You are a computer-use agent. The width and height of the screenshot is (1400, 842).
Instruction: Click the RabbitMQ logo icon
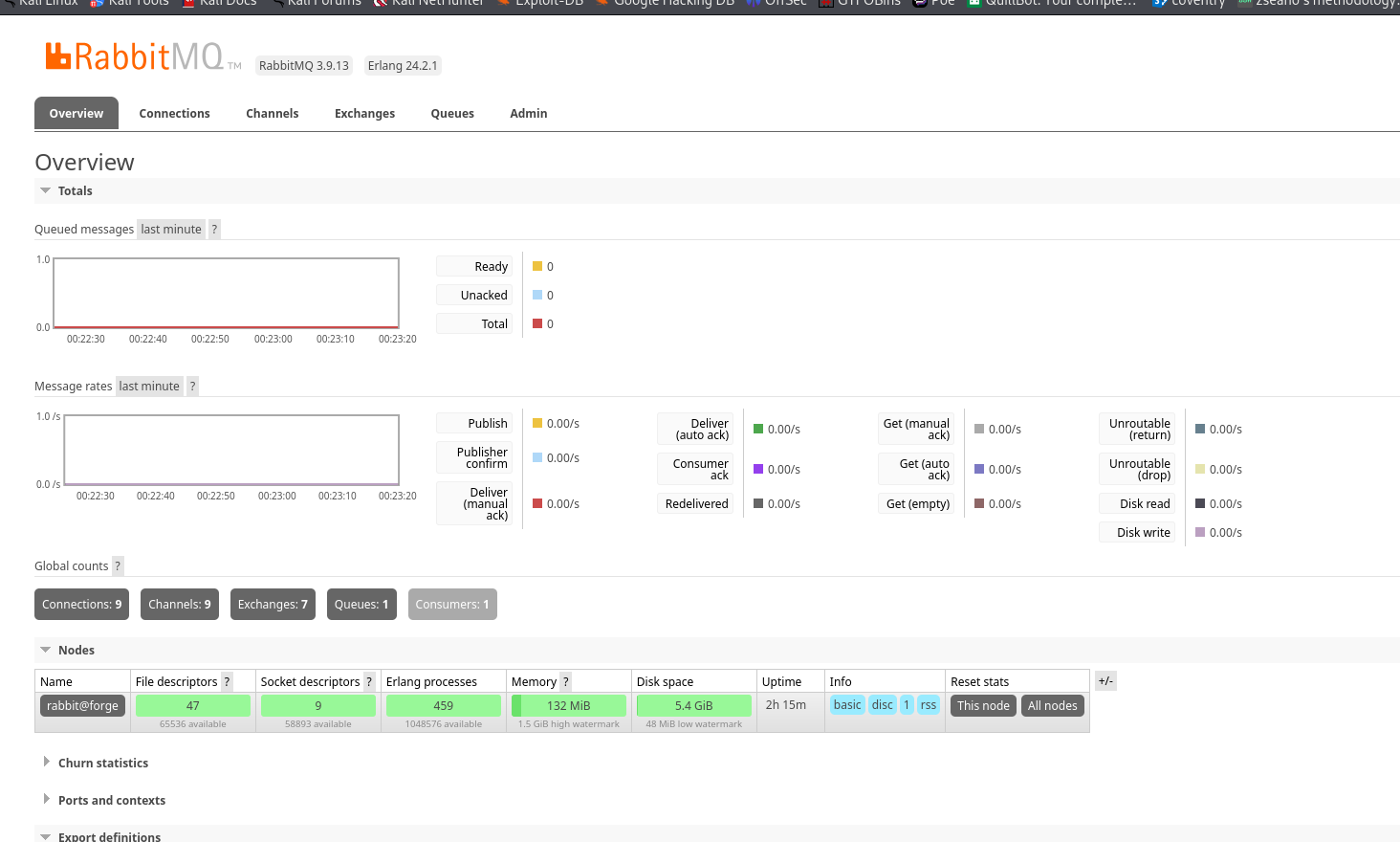[x=58, y=56]
